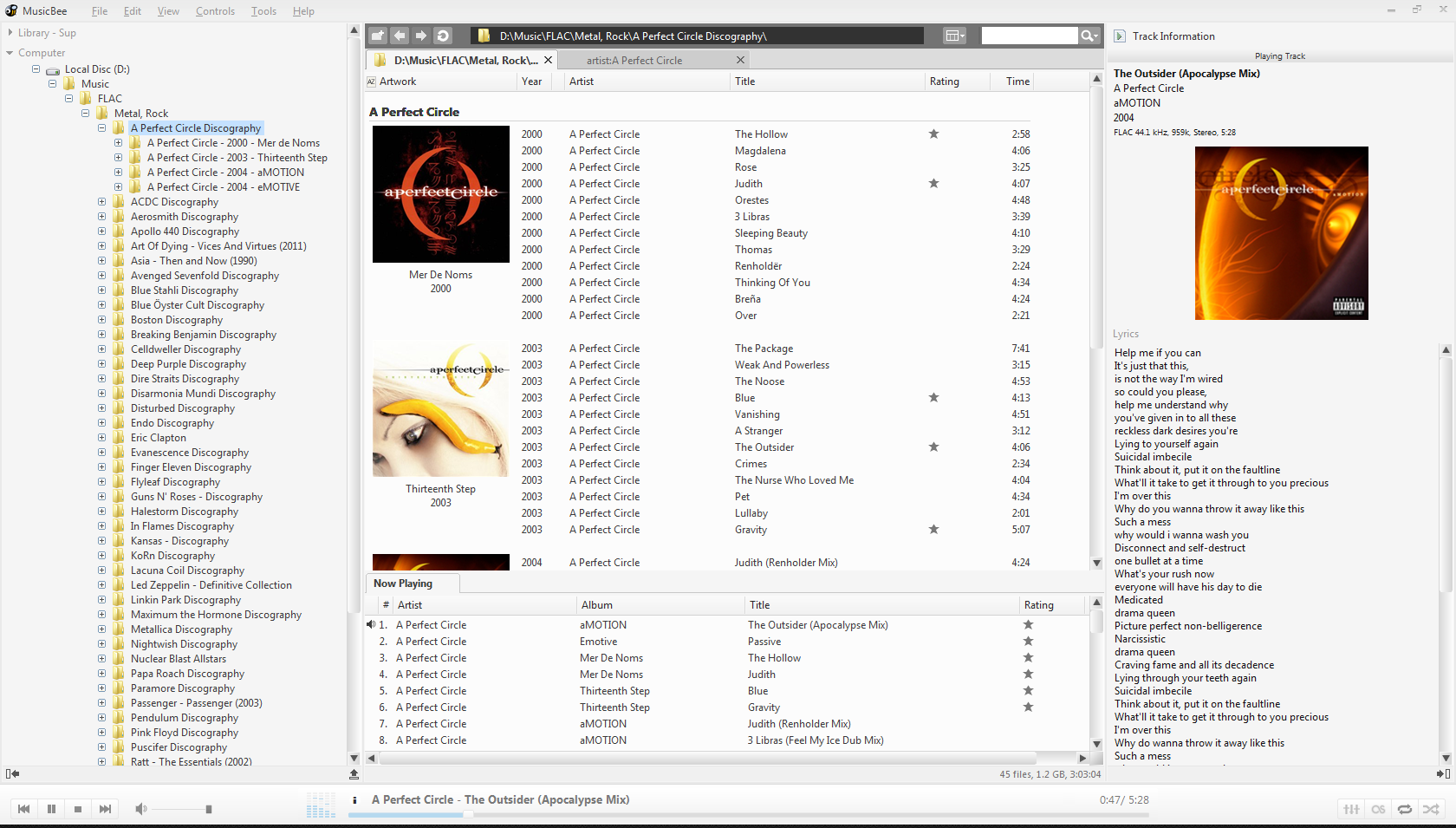This screenshot has height=828, width=1456.
Task: Open the Help menu
Action: click(303, 11)
